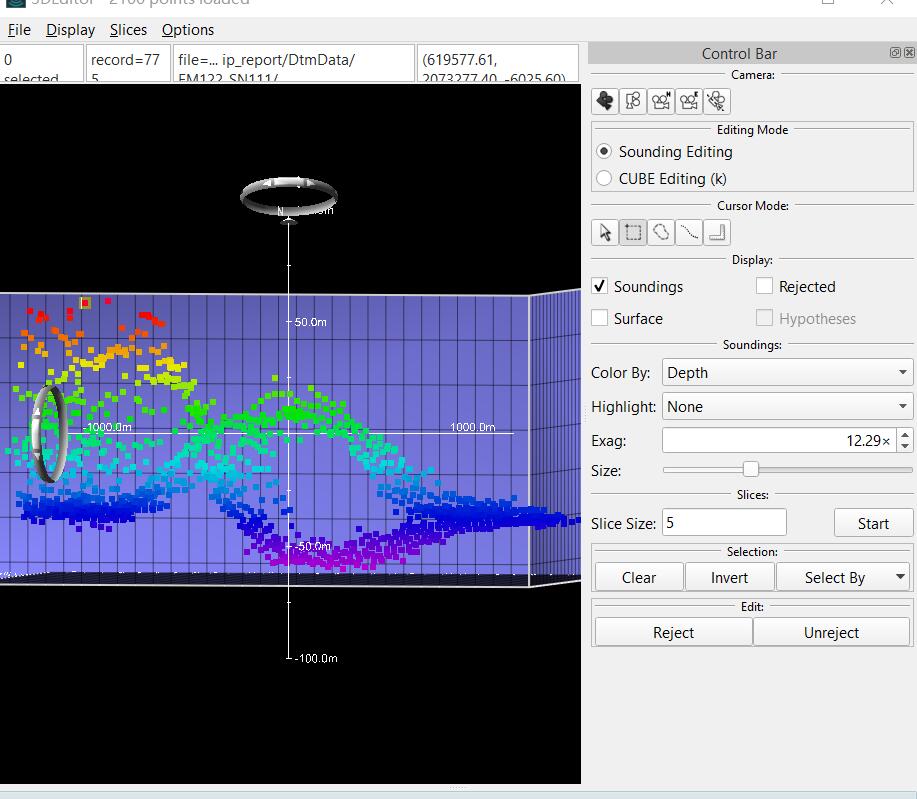The image size is (917, 799).
Task: Click the camera reset icon with dashed line
Action: (x=717, y=101)
